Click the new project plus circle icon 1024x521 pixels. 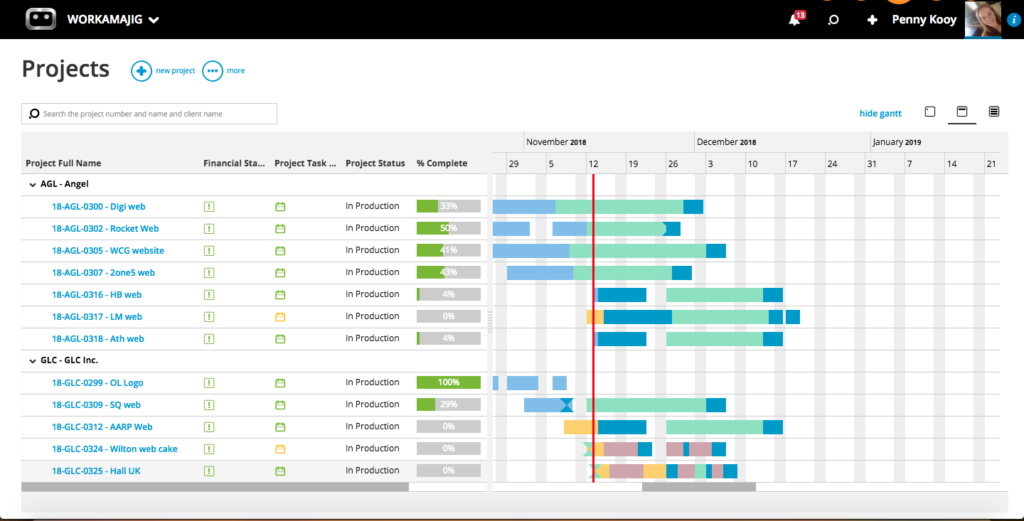tap(141, 71)
